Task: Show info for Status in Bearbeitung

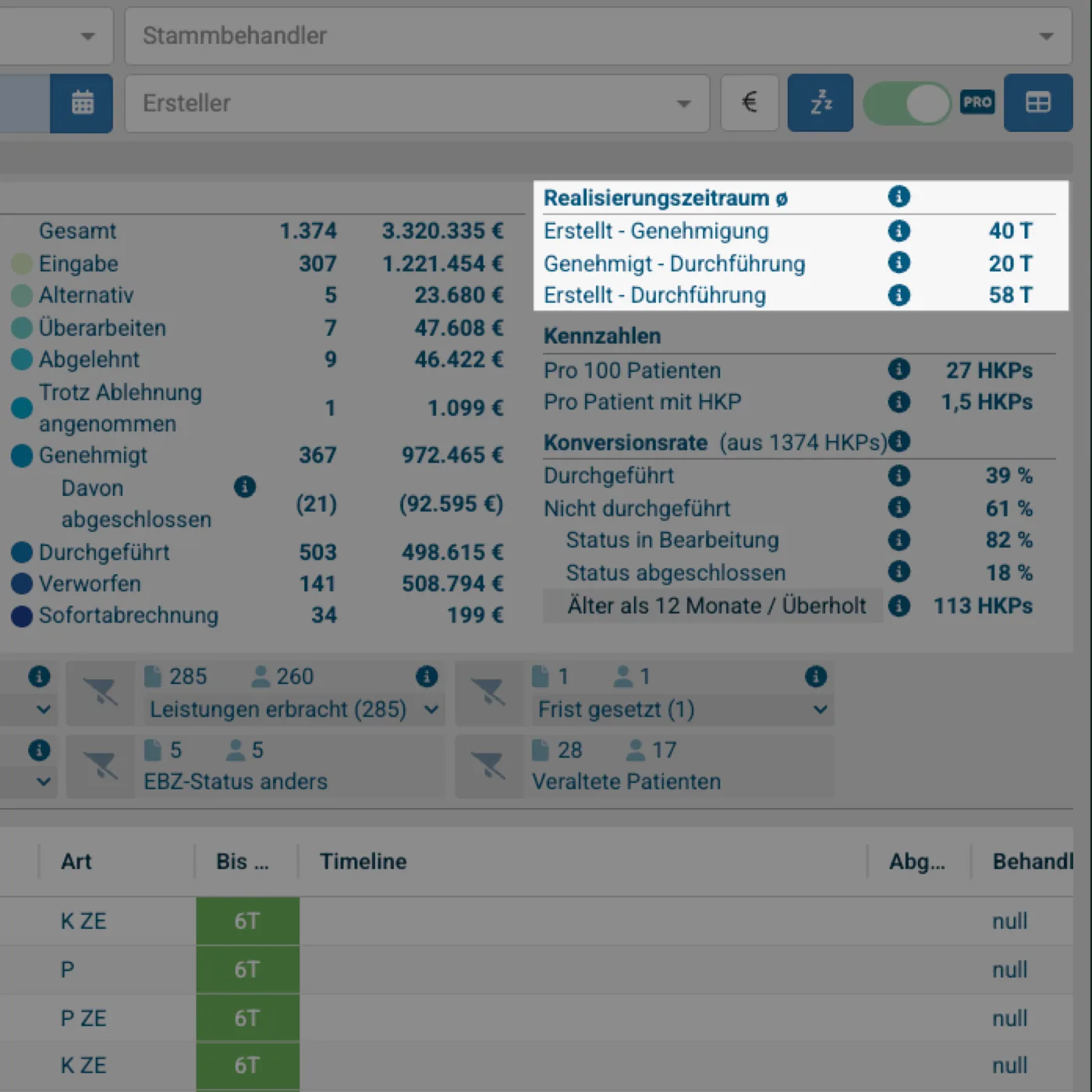Action: (899, 540)
